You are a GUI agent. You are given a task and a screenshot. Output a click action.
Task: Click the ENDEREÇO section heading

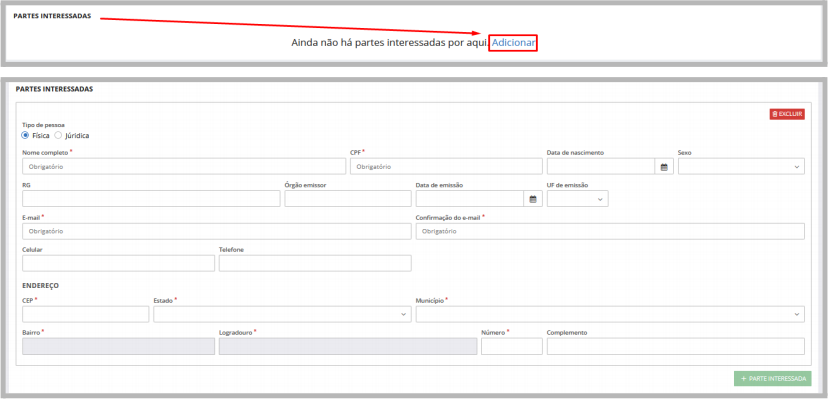41,286
